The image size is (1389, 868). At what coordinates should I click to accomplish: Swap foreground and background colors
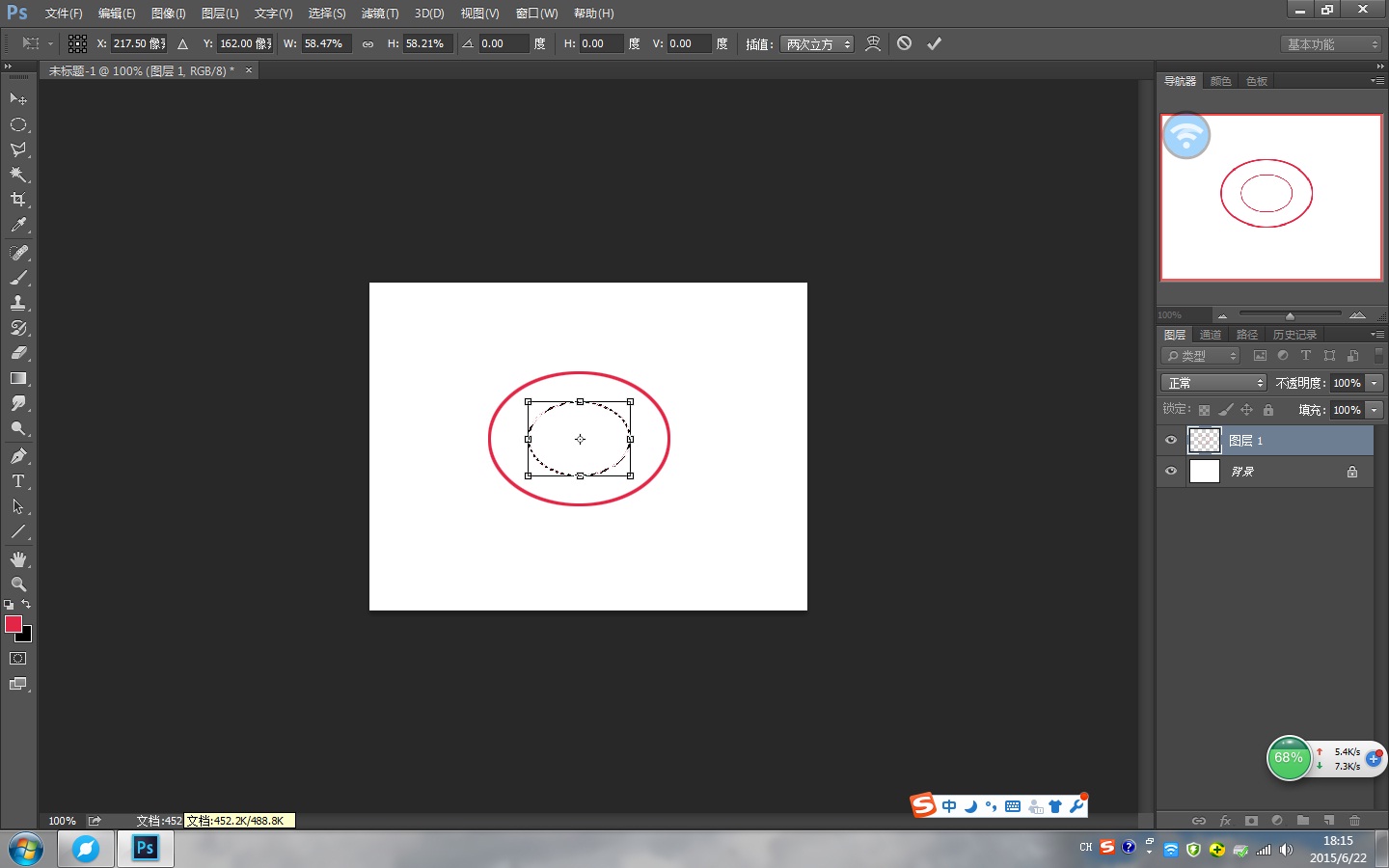click(26, 605)
